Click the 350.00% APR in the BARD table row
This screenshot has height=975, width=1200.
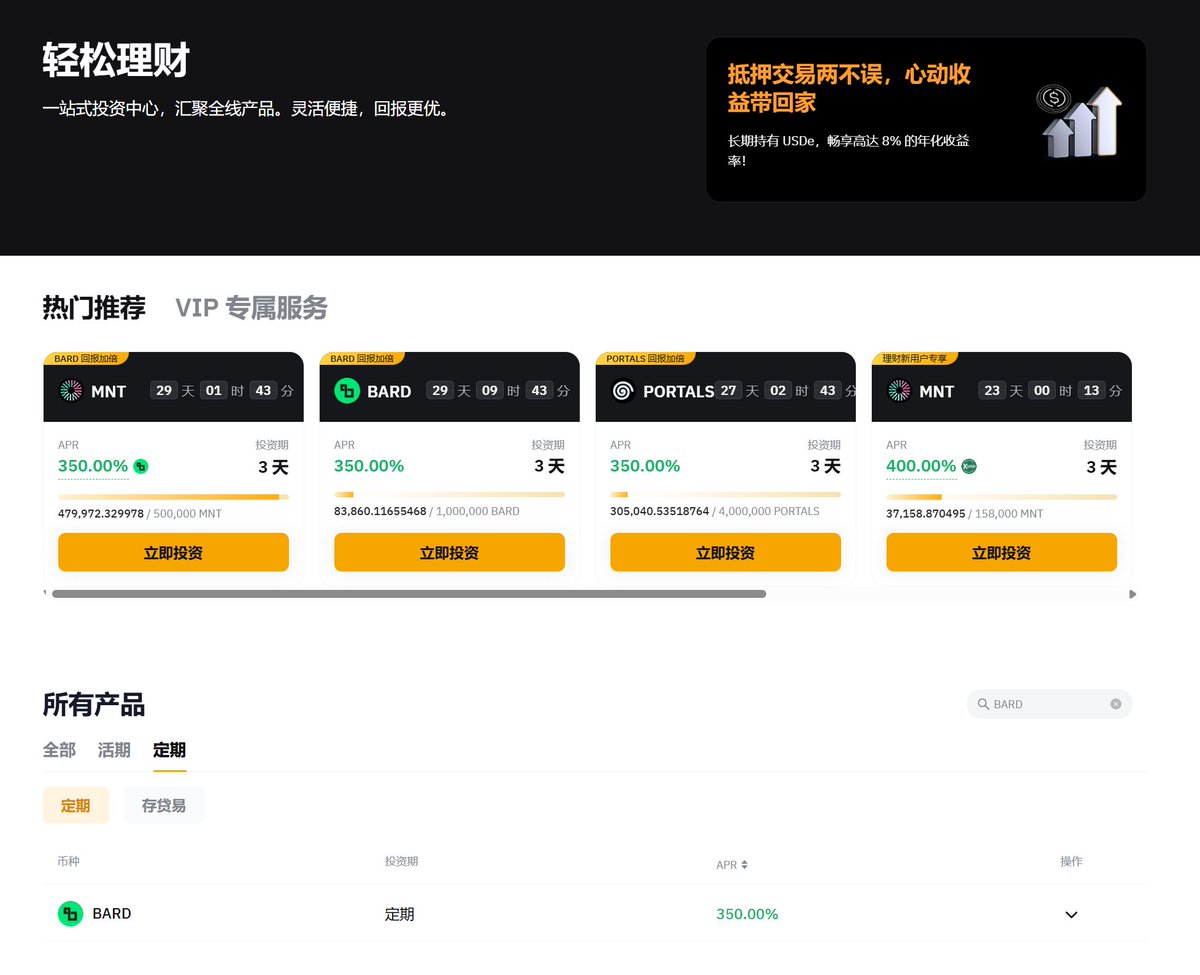pyautogui.click(x=747, y=914)
